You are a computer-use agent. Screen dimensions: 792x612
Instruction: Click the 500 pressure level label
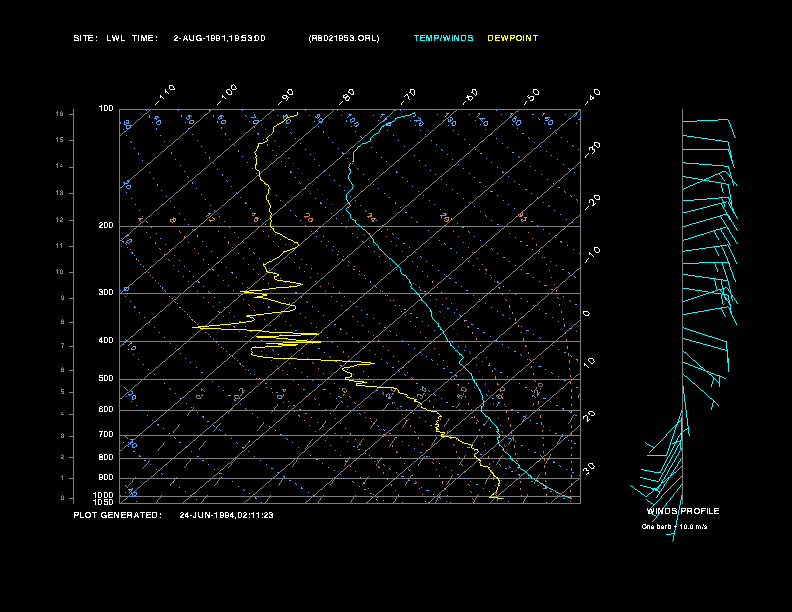point(106,378)
